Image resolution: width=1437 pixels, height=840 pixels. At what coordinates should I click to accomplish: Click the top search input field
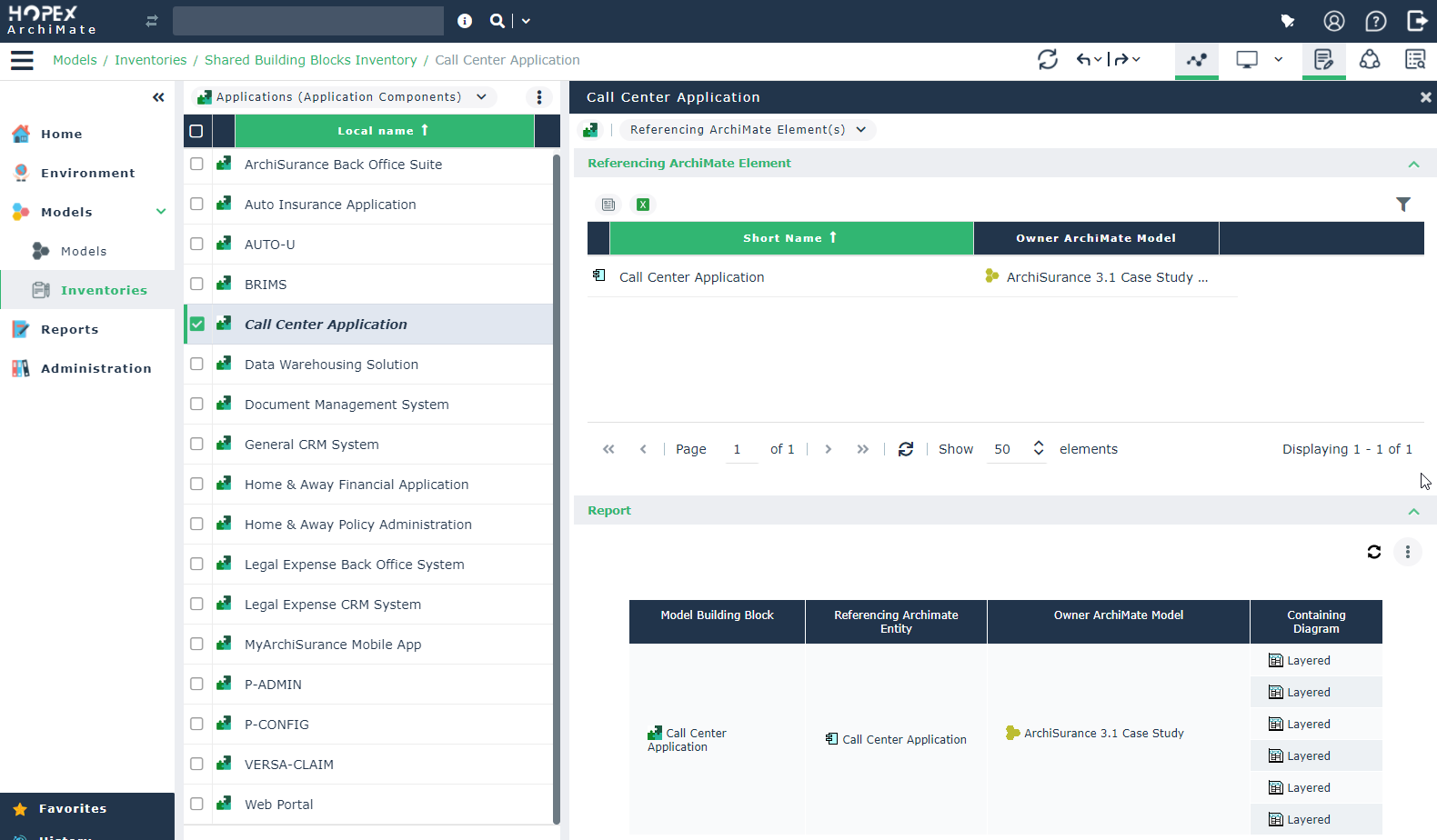307,21
